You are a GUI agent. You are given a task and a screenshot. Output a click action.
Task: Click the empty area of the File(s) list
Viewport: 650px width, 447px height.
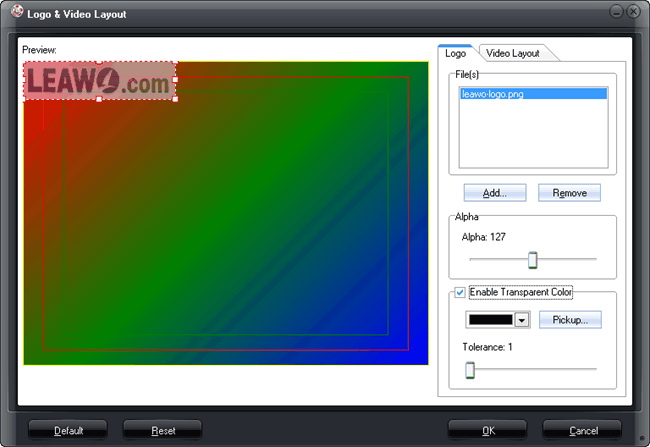pyautogui.click(x=533, y=134)
